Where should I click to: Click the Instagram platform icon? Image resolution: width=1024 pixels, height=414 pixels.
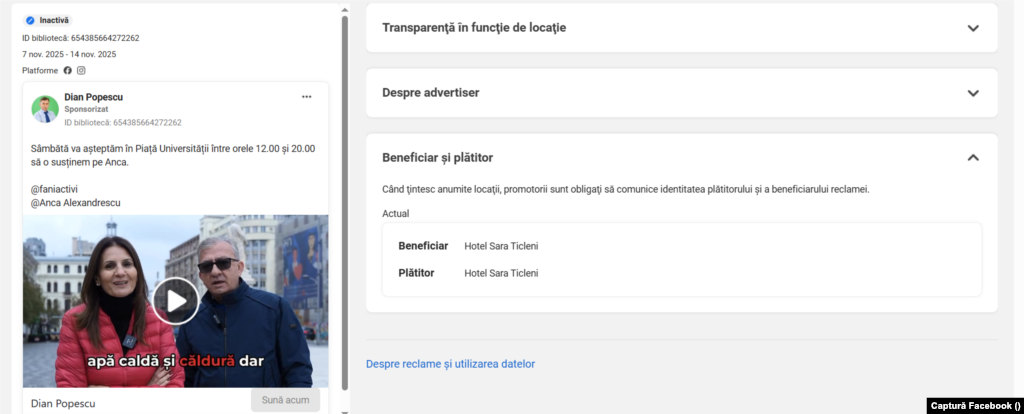point(81,70)
